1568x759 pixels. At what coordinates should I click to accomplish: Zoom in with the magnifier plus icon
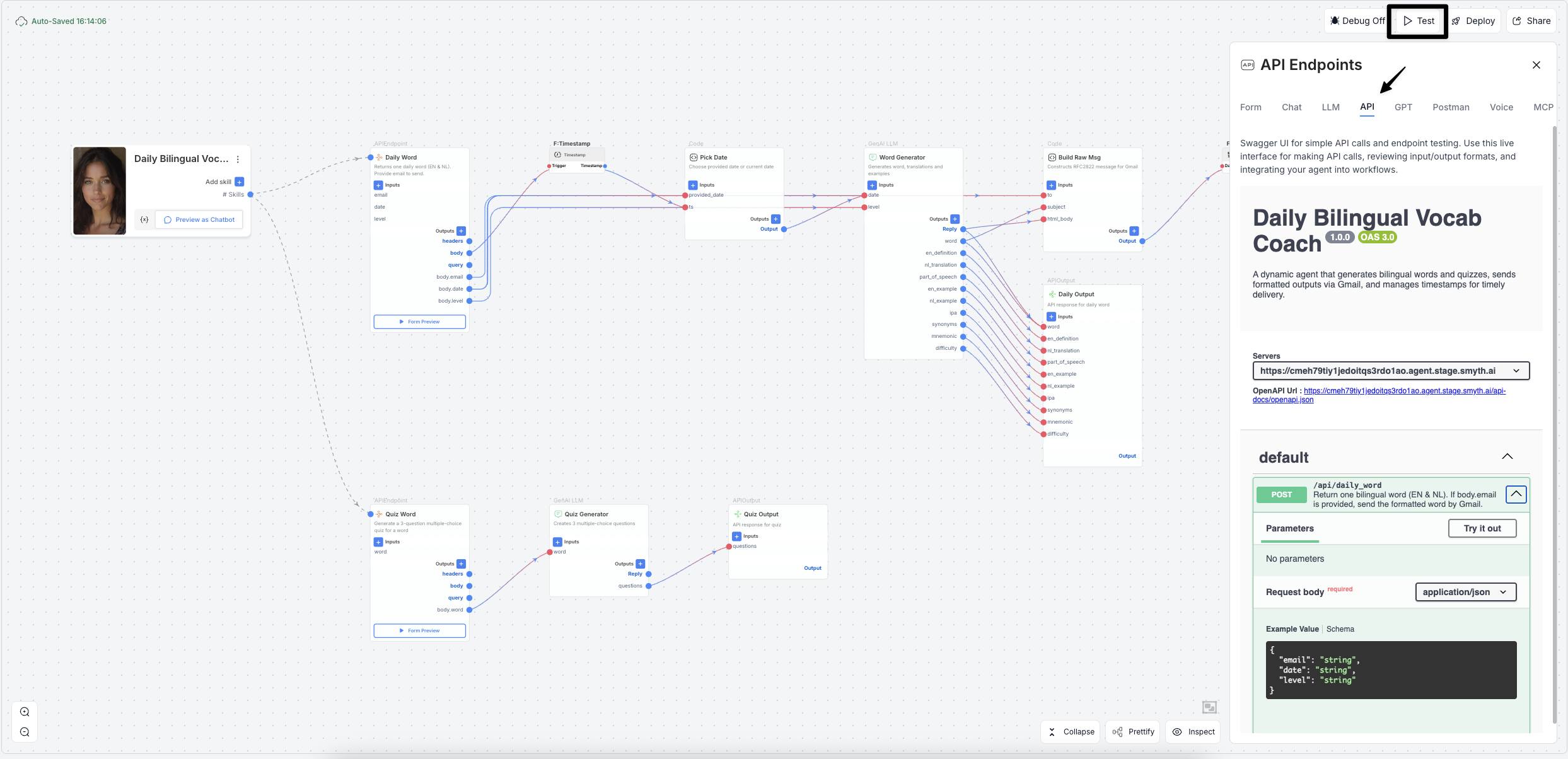pos(24,711)
